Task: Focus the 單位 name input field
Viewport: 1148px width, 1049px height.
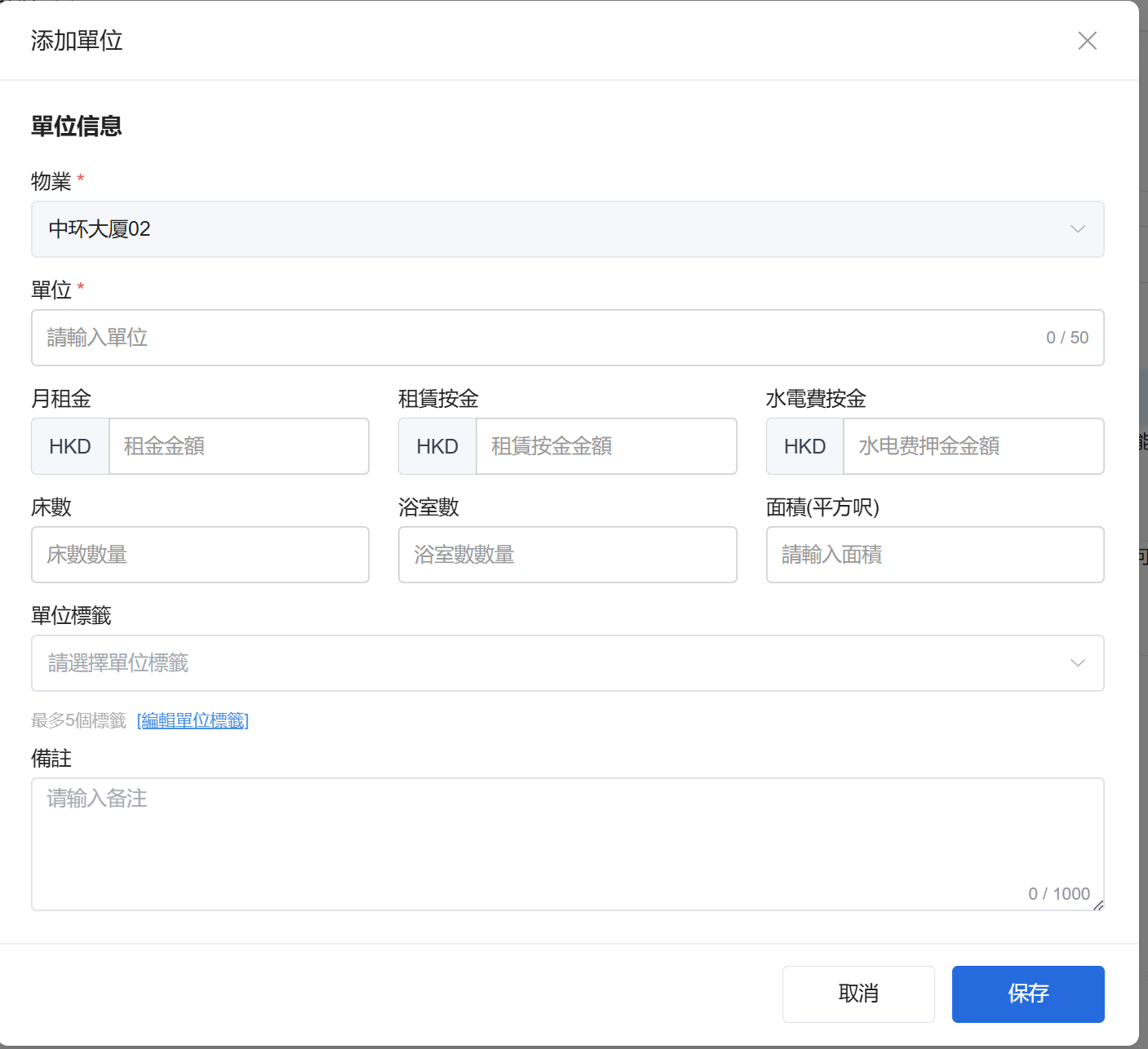Action: [x=539, y=338]
